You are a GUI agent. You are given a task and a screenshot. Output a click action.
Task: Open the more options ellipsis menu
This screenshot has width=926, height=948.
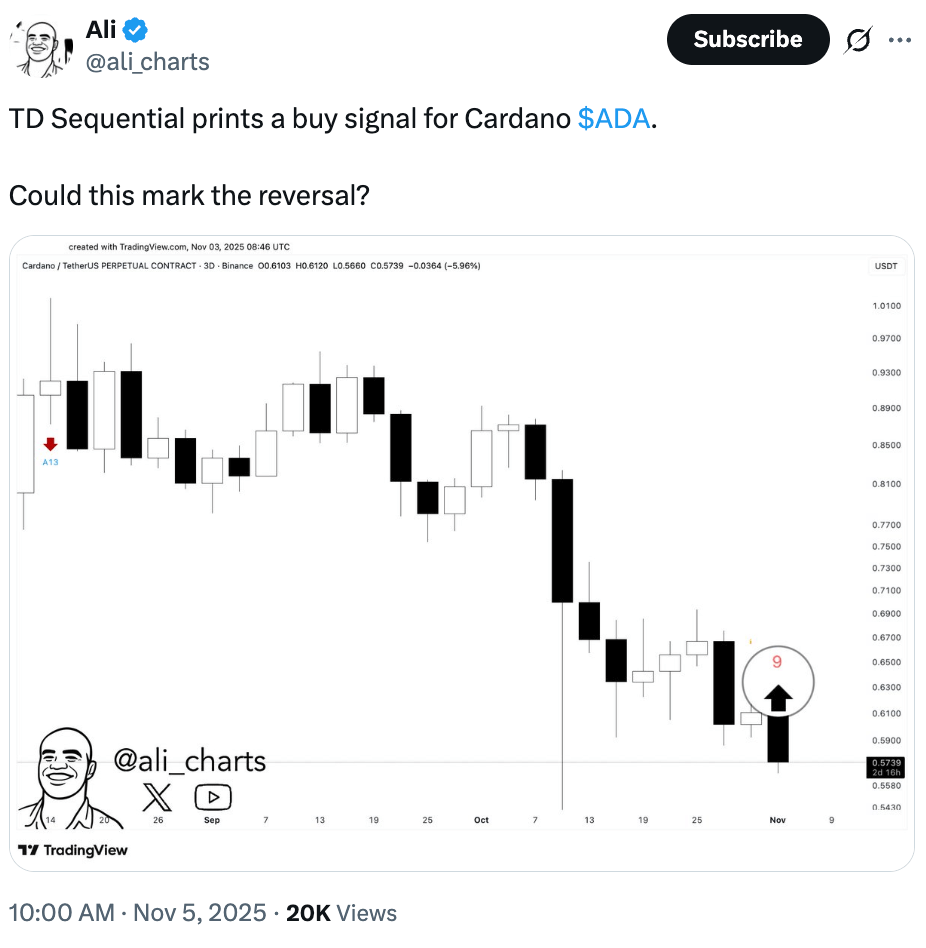(x=899, y=40)
